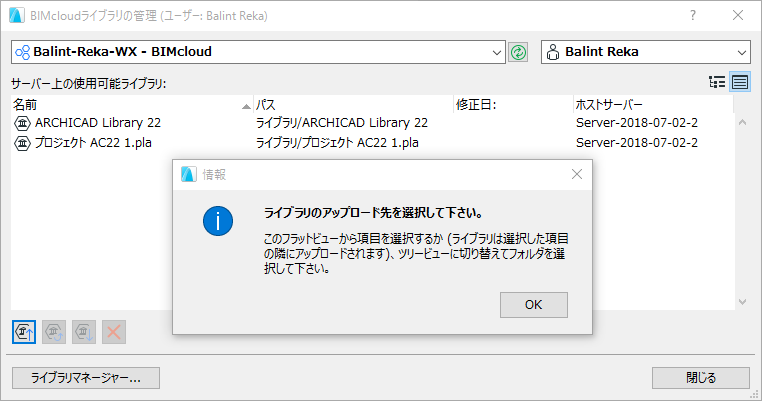
Task: Click the ARCHICAD icon in 情報 dialog title
Action: click(189, 174)
